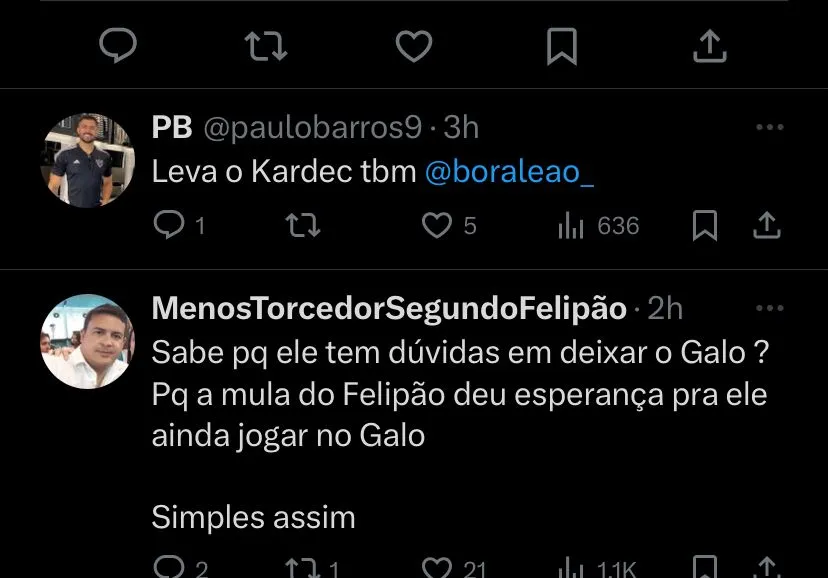This screenshot has width=828, height=578.
Task: Reply to PB's Kardec tweet
Action: pos(166,226)
